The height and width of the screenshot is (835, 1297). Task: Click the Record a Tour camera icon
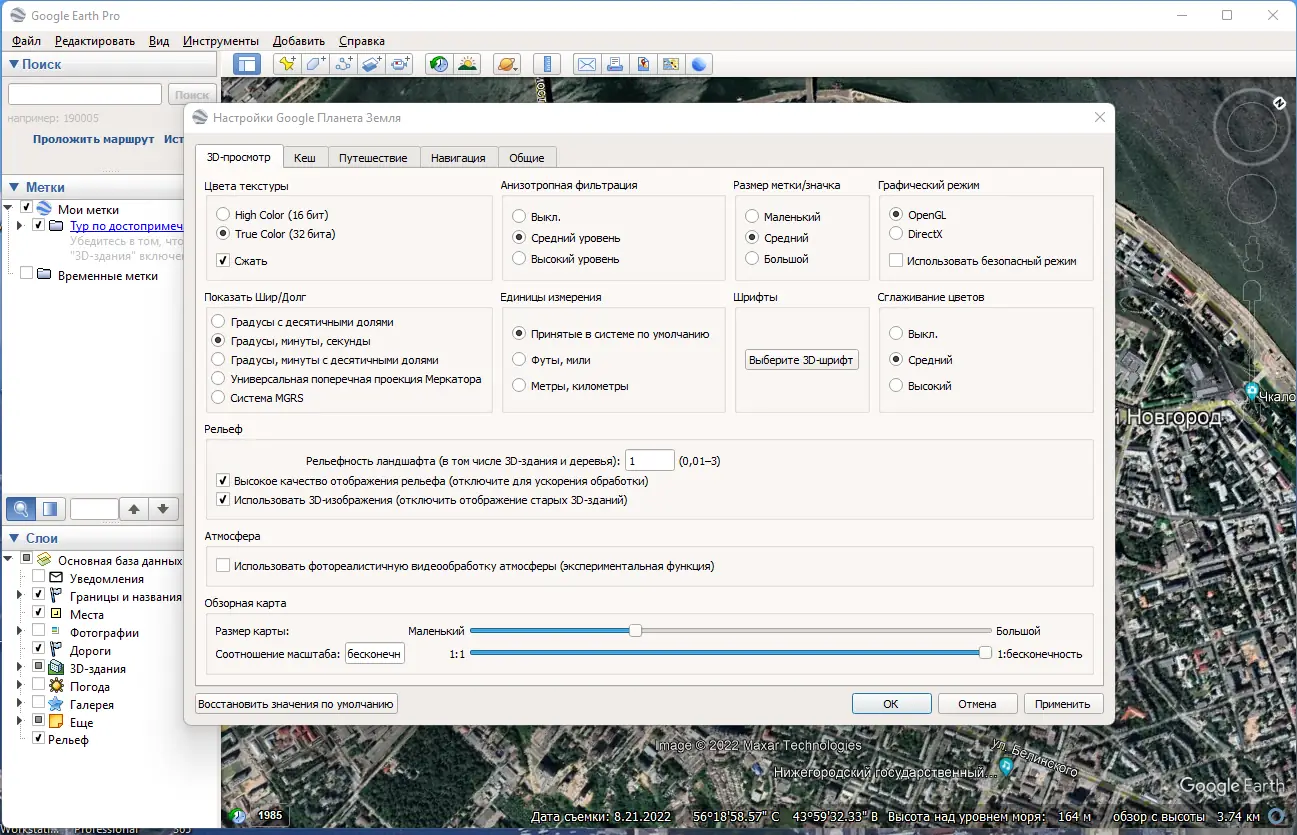(x=401, y=64)
